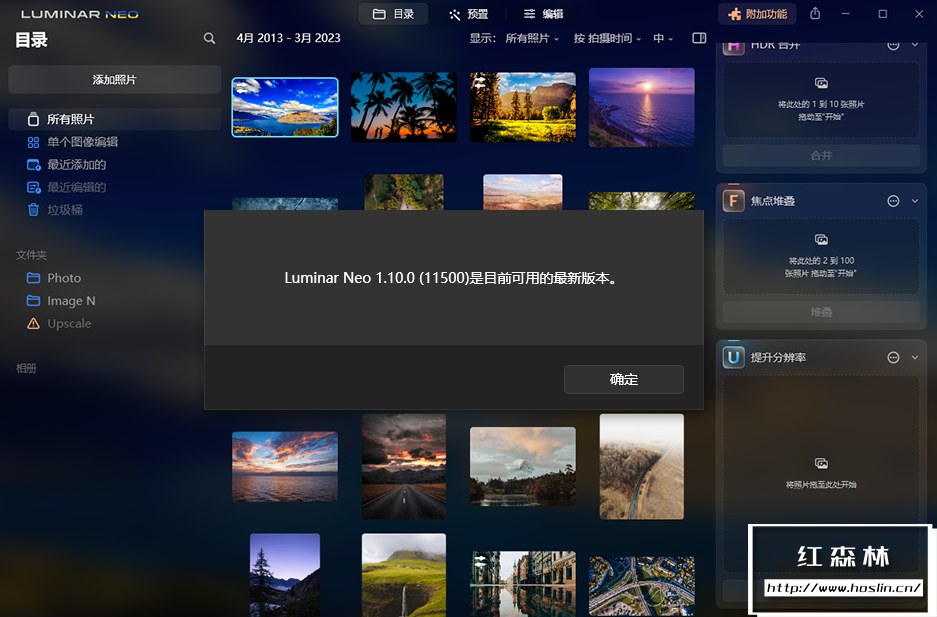This screenshot has height=617, width=937.
Task: Click the Image N folder icon
Action: click(33, 300)
